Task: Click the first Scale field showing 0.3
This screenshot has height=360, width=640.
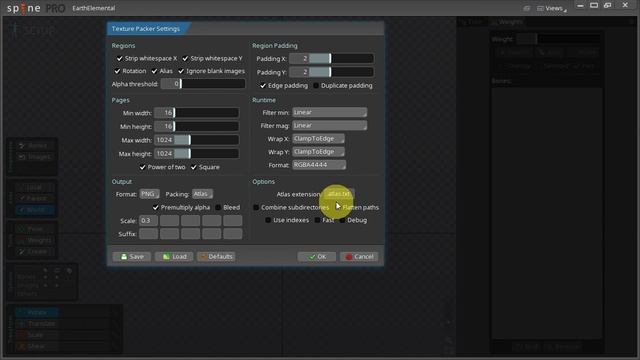Action: 149,221
